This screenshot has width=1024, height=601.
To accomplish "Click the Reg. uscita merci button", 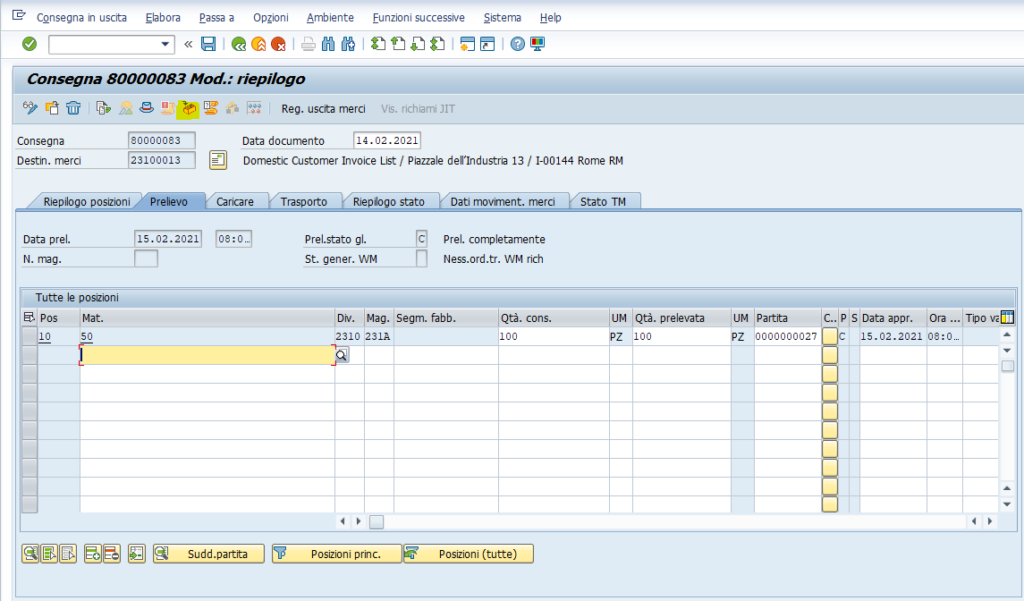I will point(323,108).
